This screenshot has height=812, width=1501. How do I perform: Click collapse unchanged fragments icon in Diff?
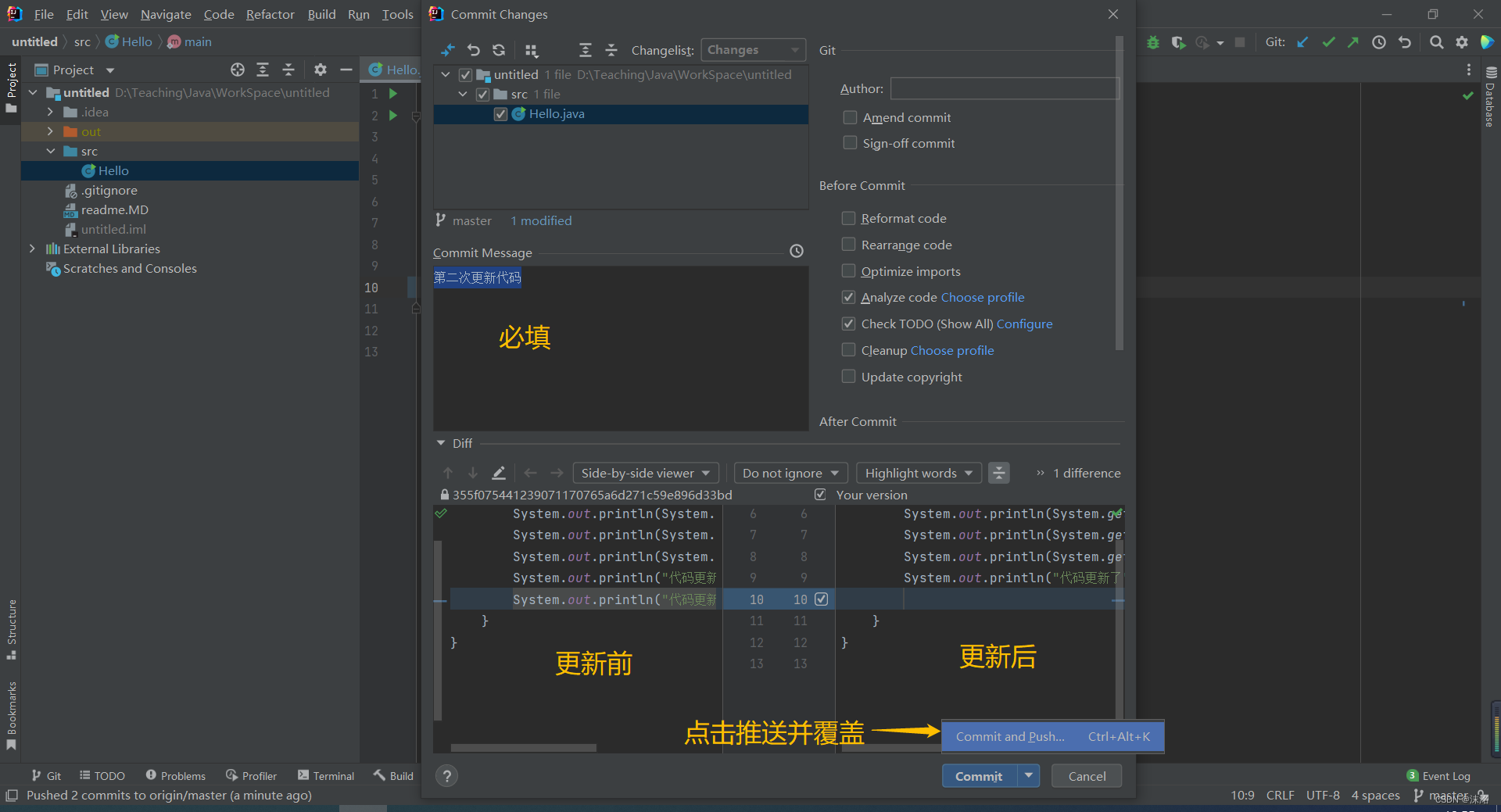[999, 473]
